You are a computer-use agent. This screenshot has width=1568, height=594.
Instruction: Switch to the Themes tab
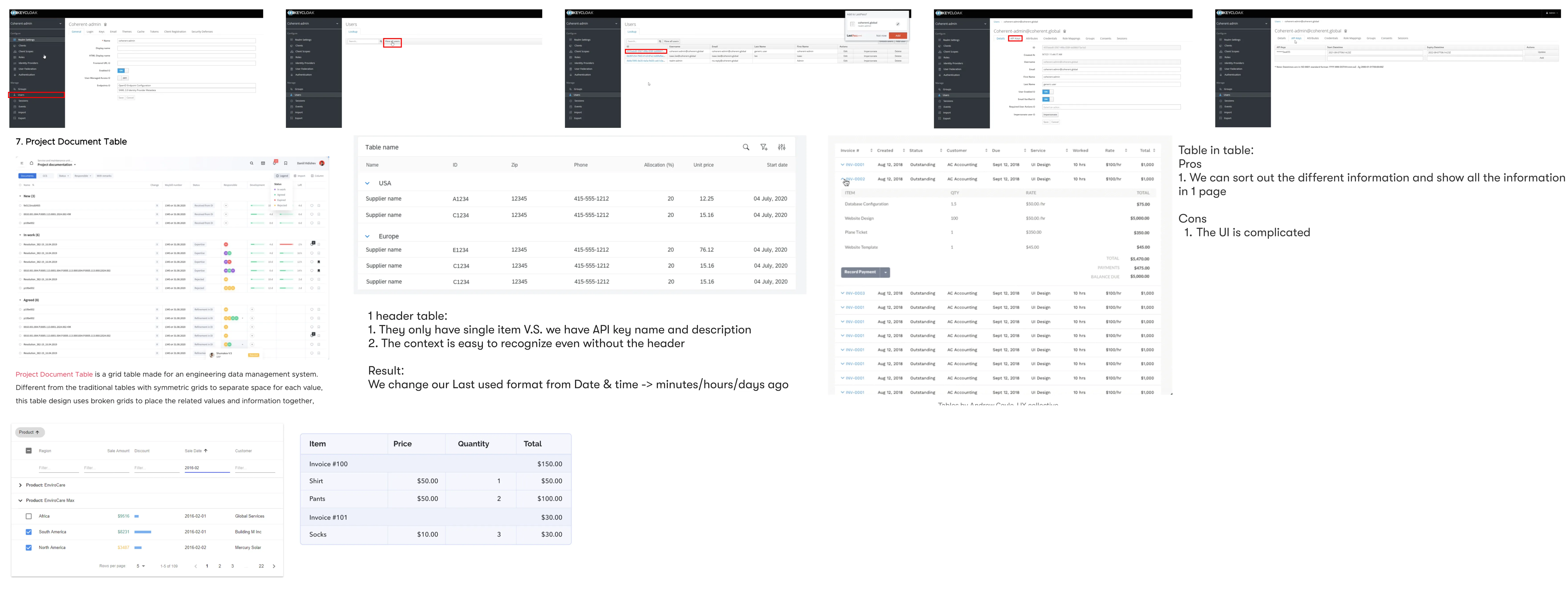coord(127,32)
